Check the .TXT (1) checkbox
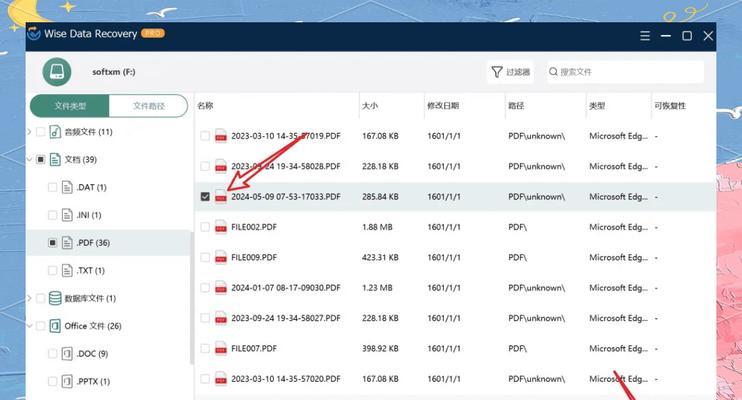The height and width of the screenshot is (400, 742). [53, 270]
